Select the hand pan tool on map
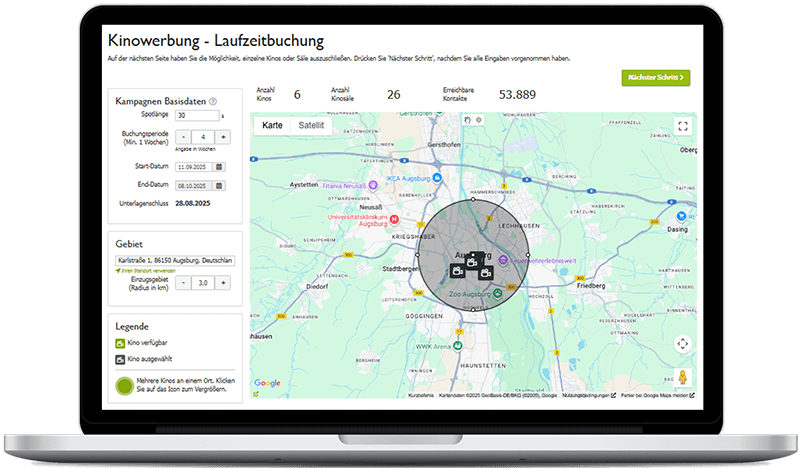Image resolution: width=800 pixels, height=468 pixels. pos(467,120)
